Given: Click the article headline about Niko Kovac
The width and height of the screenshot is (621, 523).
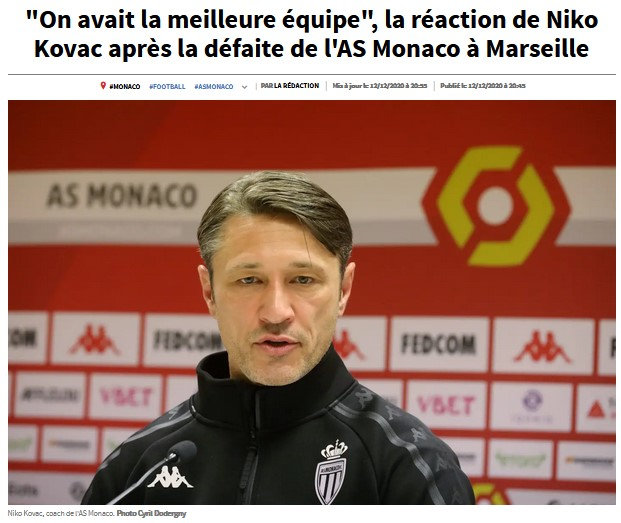Looking at the screenshot, I should coord(312,34).
